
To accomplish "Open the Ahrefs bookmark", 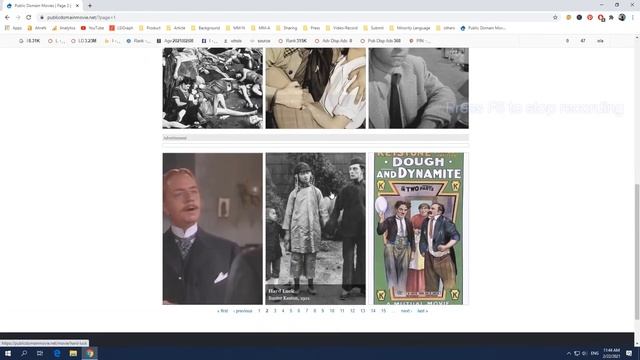I will 37,28.
